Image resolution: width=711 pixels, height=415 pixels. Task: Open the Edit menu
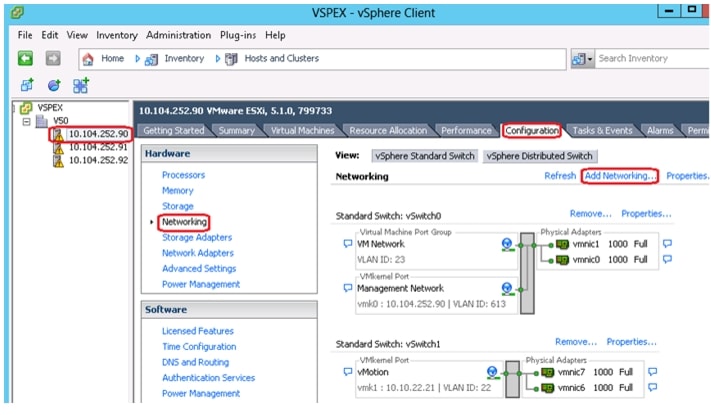[49, 35]
